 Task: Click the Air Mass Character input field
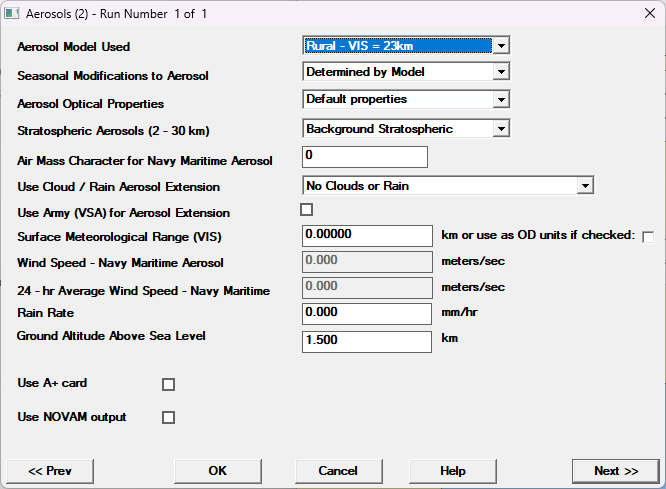point(365,157)
